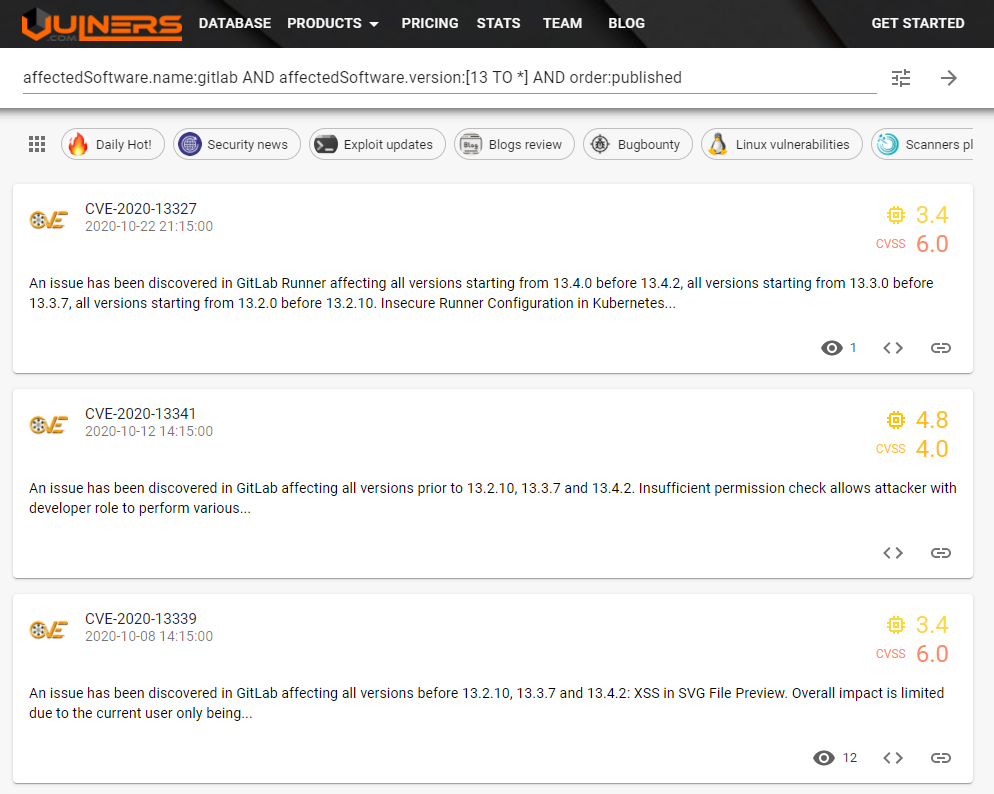Click views eye icon on CVE-2020-13327

pos(831,348)
